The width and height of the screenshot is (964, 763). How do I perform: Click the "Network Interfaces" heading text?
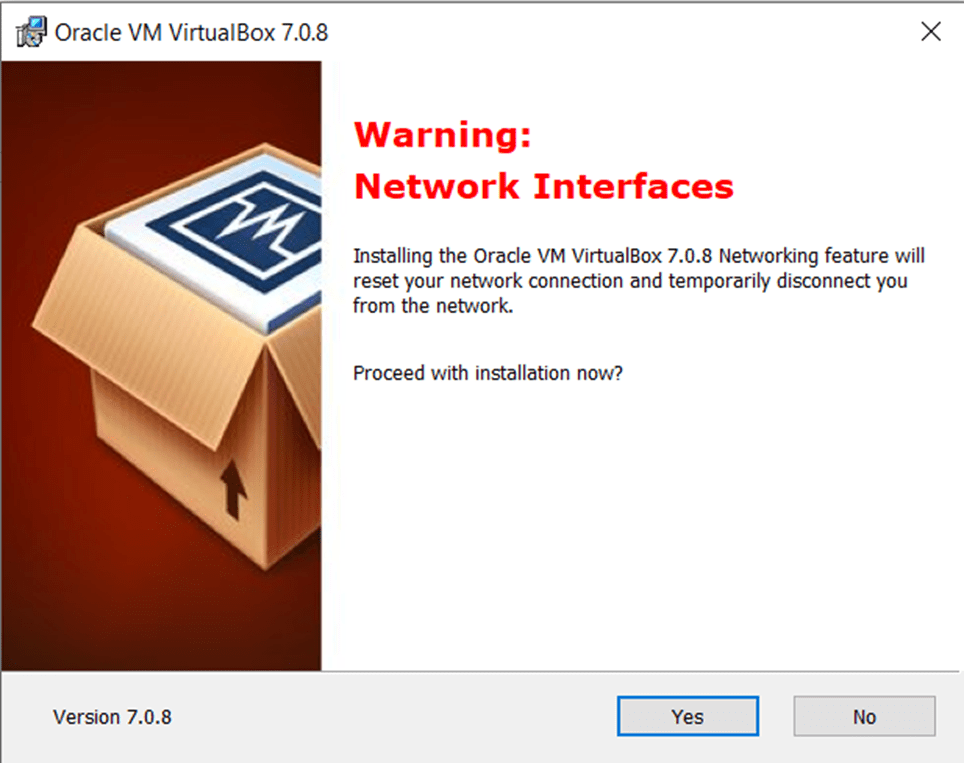[x=544, y=186]
